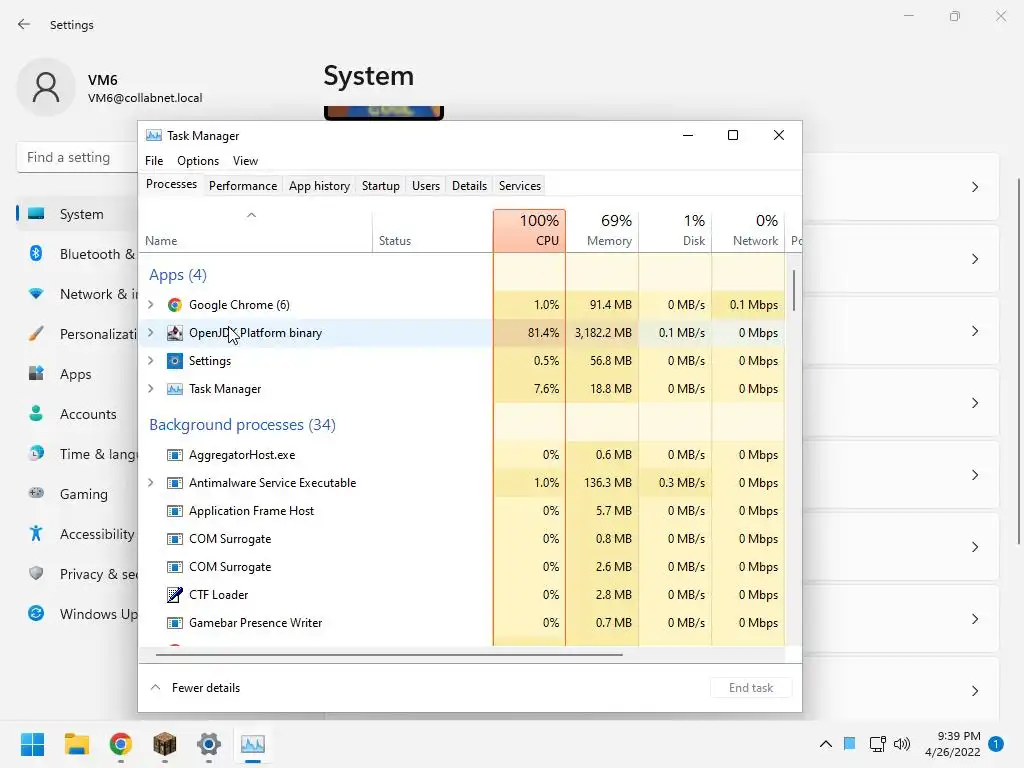Open Settings gear icon in taskbar
Viewport: 1024px width, 768px height.
pyautogui.click(x=209, y=744)
